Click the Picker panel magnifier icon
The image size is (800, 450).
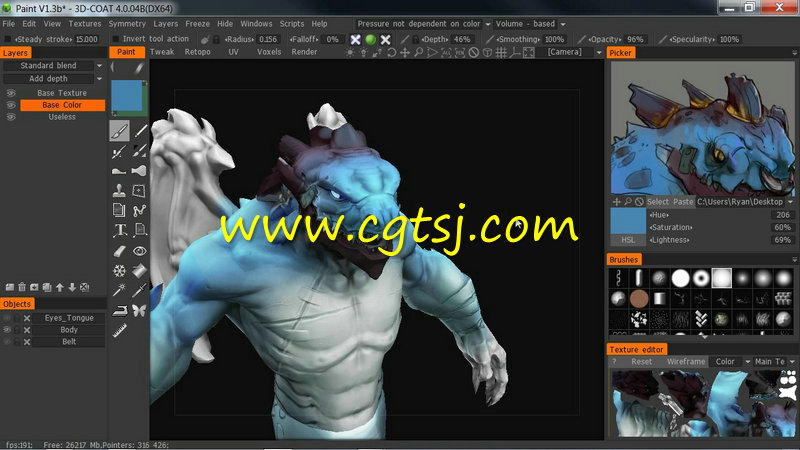click(x=628, y=202)
